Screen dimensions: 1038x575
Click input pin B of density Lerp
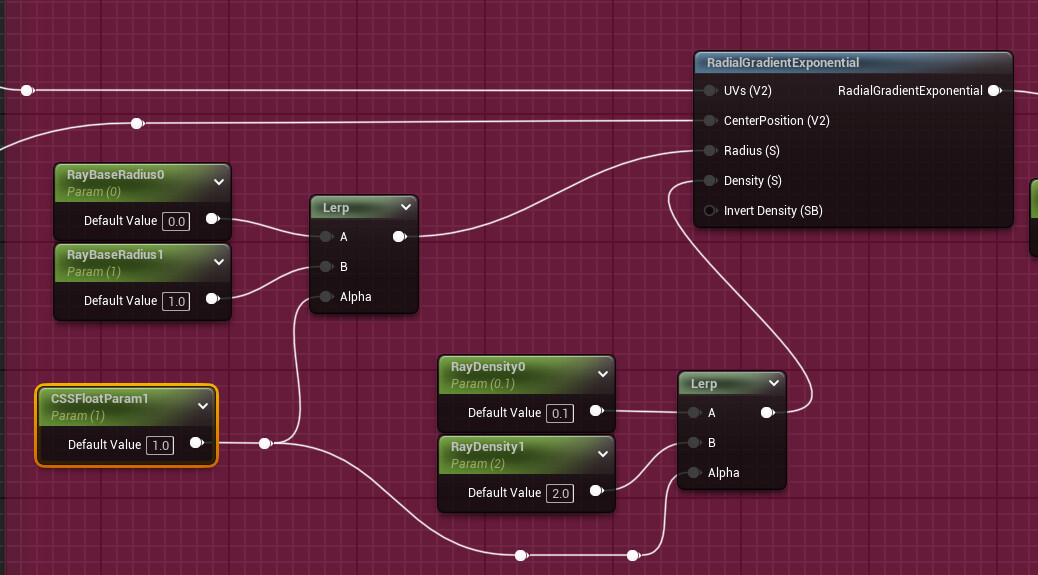694,443
